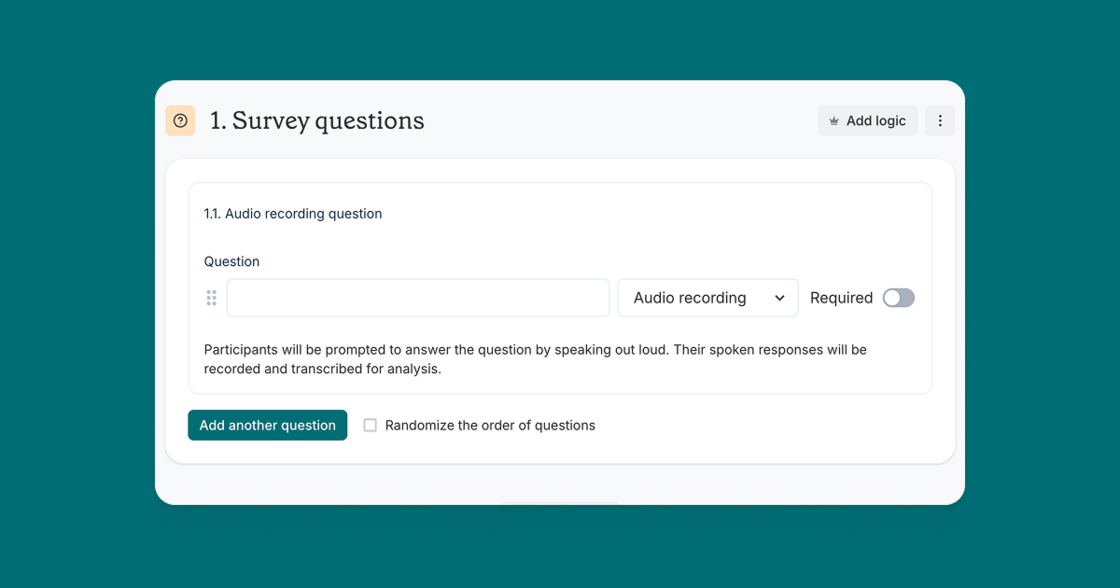
Task: Click empty space right of Randomize option
Action: [780, 425]
